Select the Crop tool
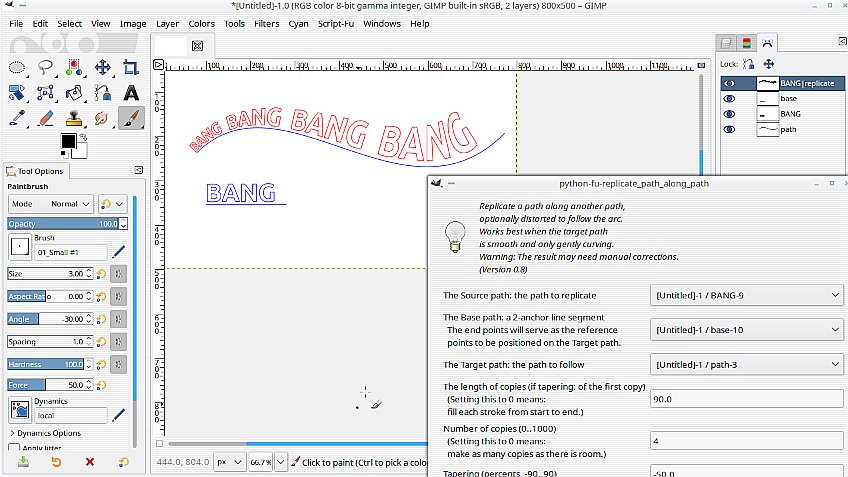 tap(130, 68)
